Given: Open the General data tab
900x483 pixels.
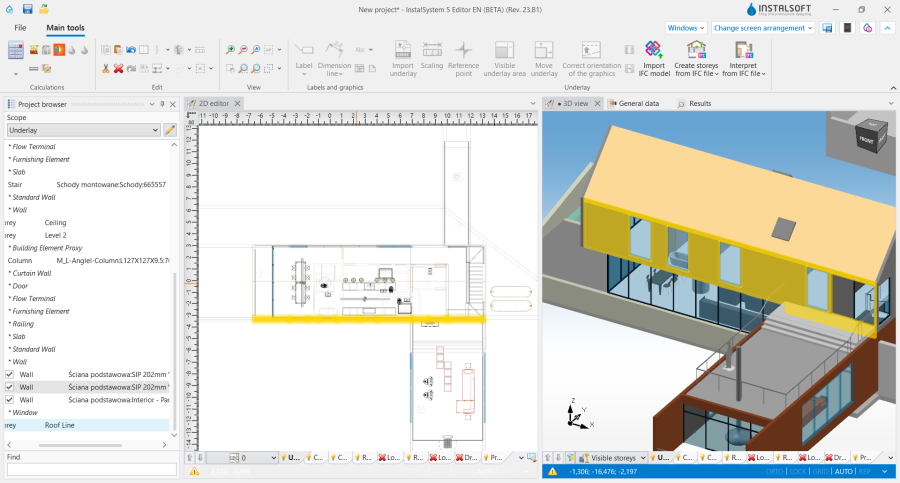Looking at the screenshot, I should 634,103.
